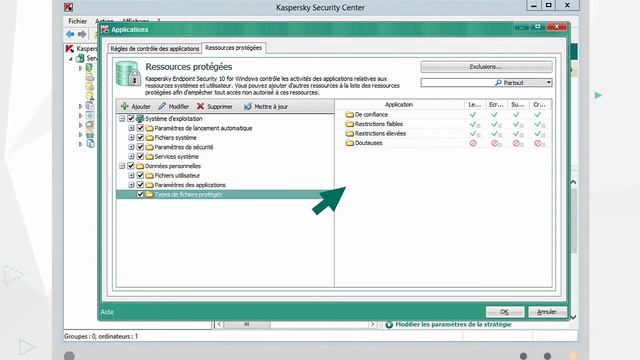Click in the resource search field
640x360 pixels.
pyautogui.click(x=457, y=82)
